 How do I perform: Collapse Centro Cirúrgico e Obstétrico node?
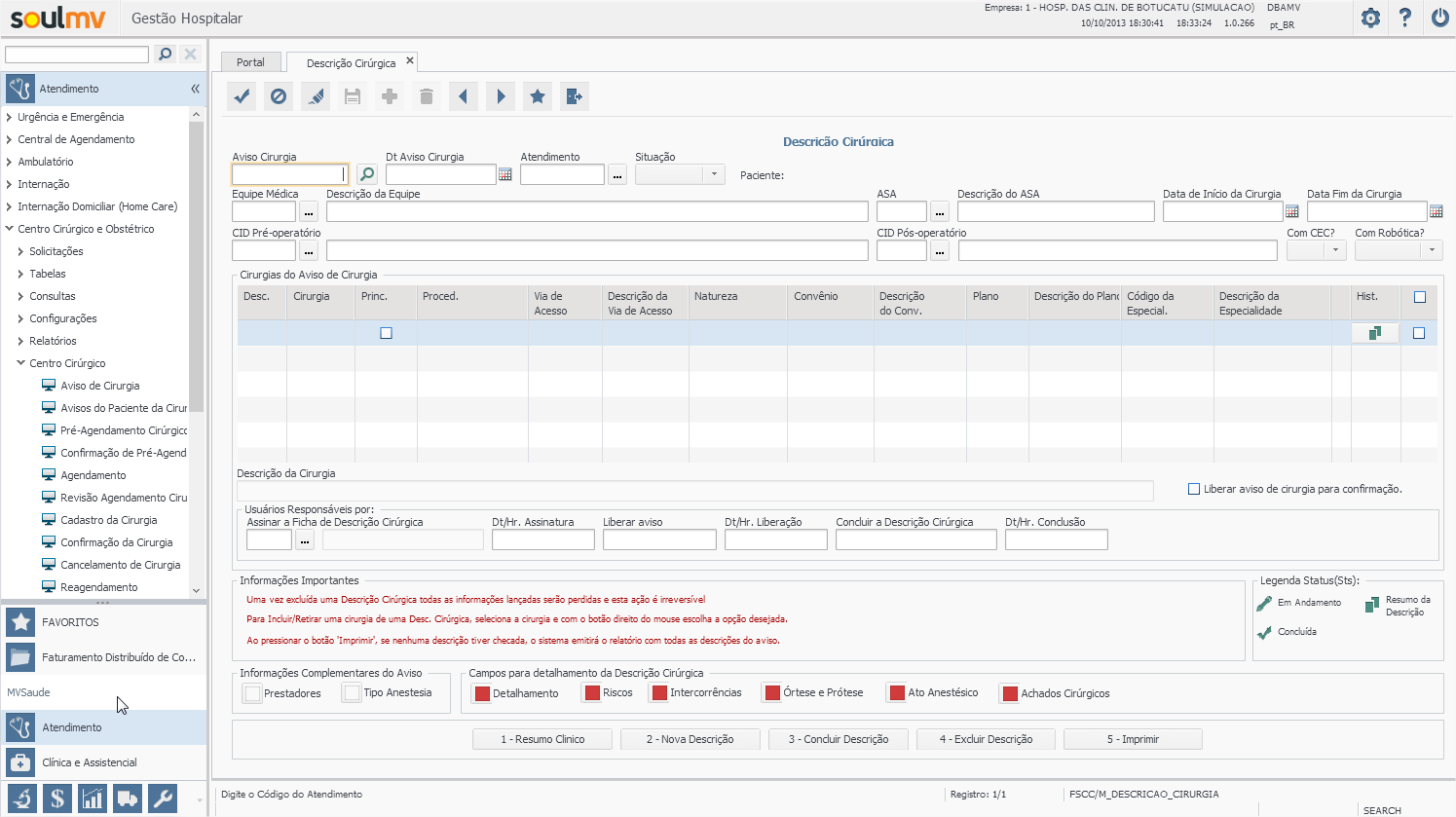pos(9,229)
